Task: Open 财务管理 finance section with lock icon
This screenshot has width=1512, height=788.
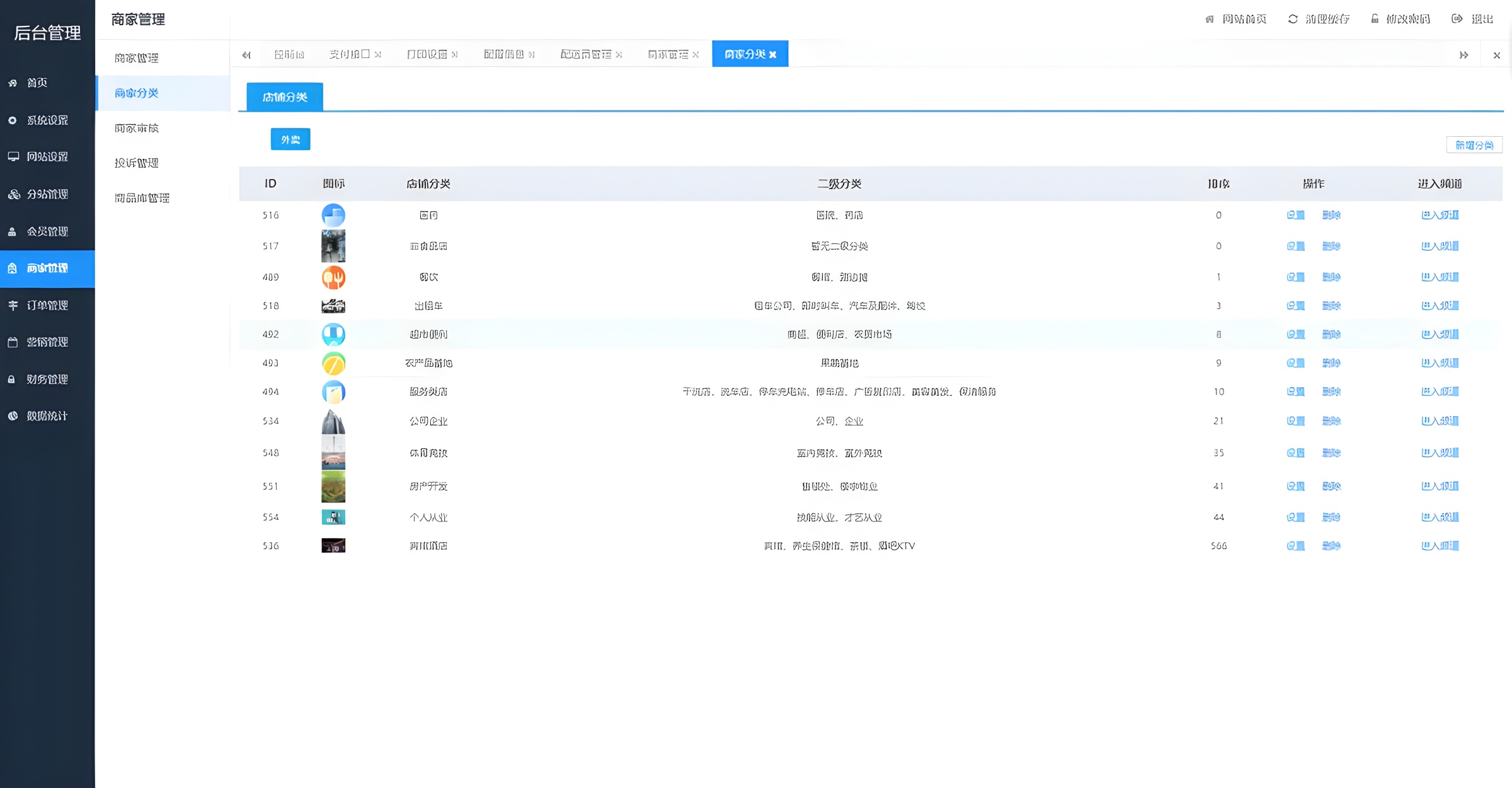Action: (47, 379)
